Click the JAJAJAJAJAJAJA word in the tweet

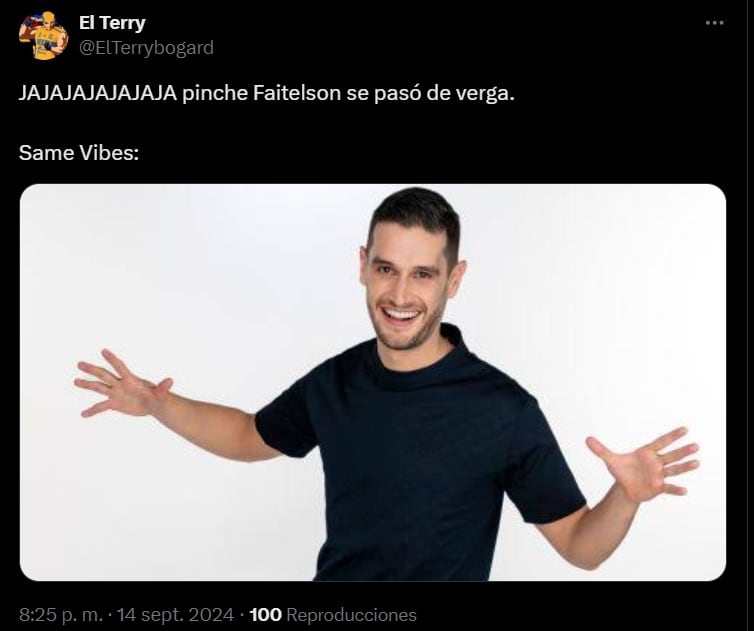click(98, 93)
